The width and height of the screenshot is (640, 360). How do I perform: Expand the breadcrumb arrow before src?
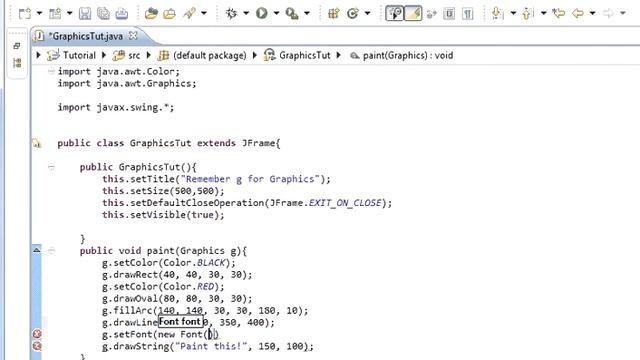coord(104,55)
